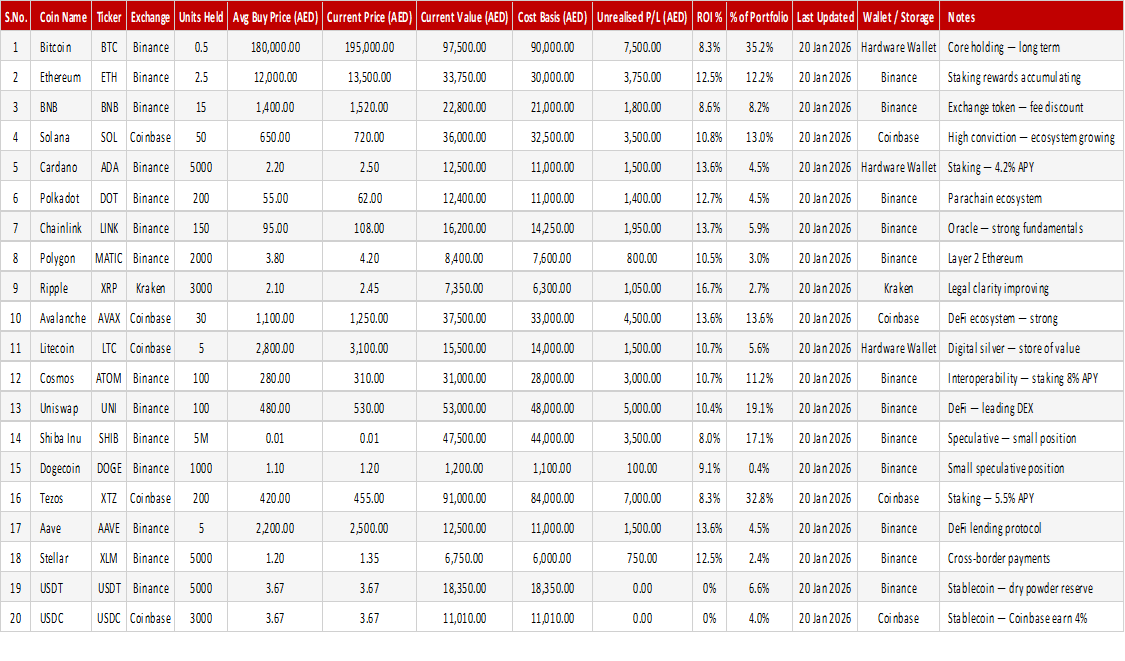Screen dimensions: 1125x661
Task: Select the Avalanche coin name cell
Action: (62, 319)
